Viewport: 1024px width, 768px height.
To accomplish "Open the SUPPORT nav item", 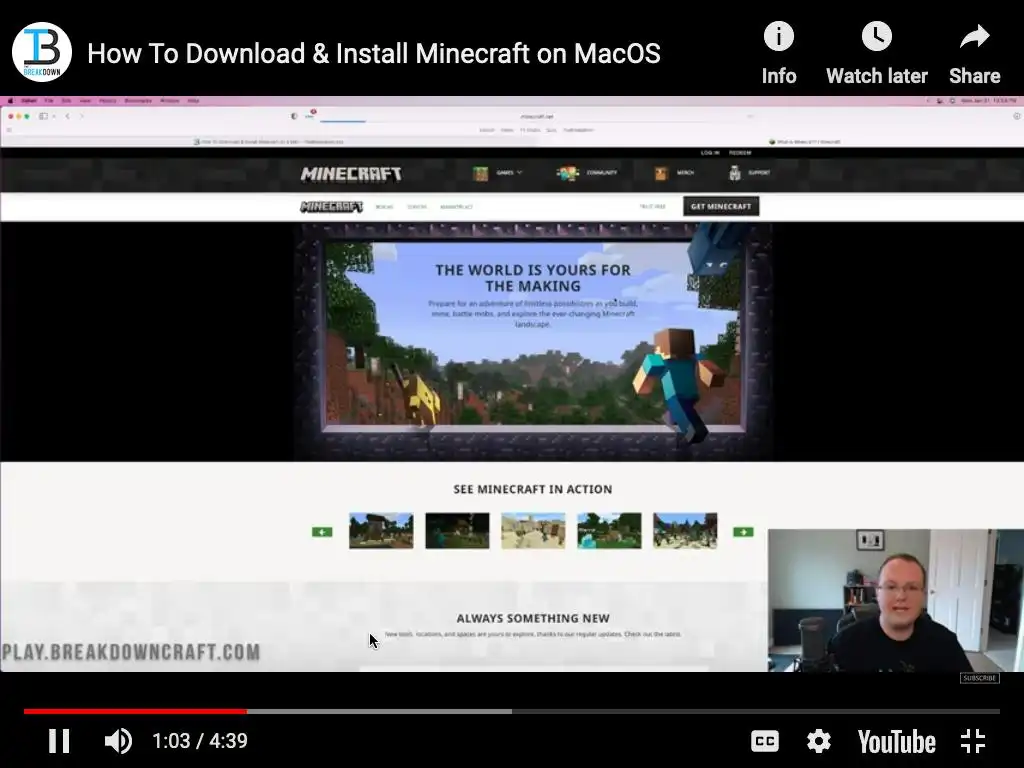I will point(759,173).
